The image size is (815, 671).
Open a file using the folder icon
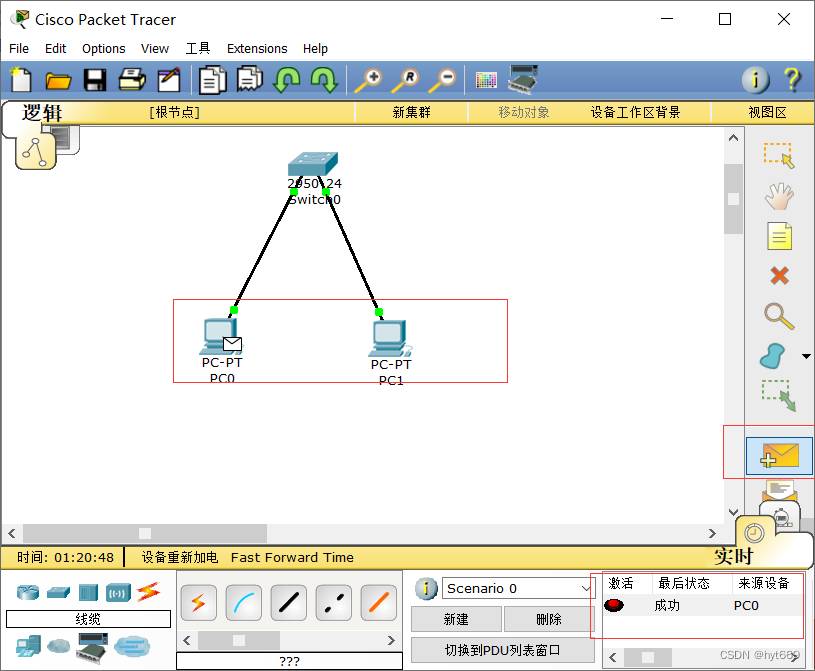point(58,81)
